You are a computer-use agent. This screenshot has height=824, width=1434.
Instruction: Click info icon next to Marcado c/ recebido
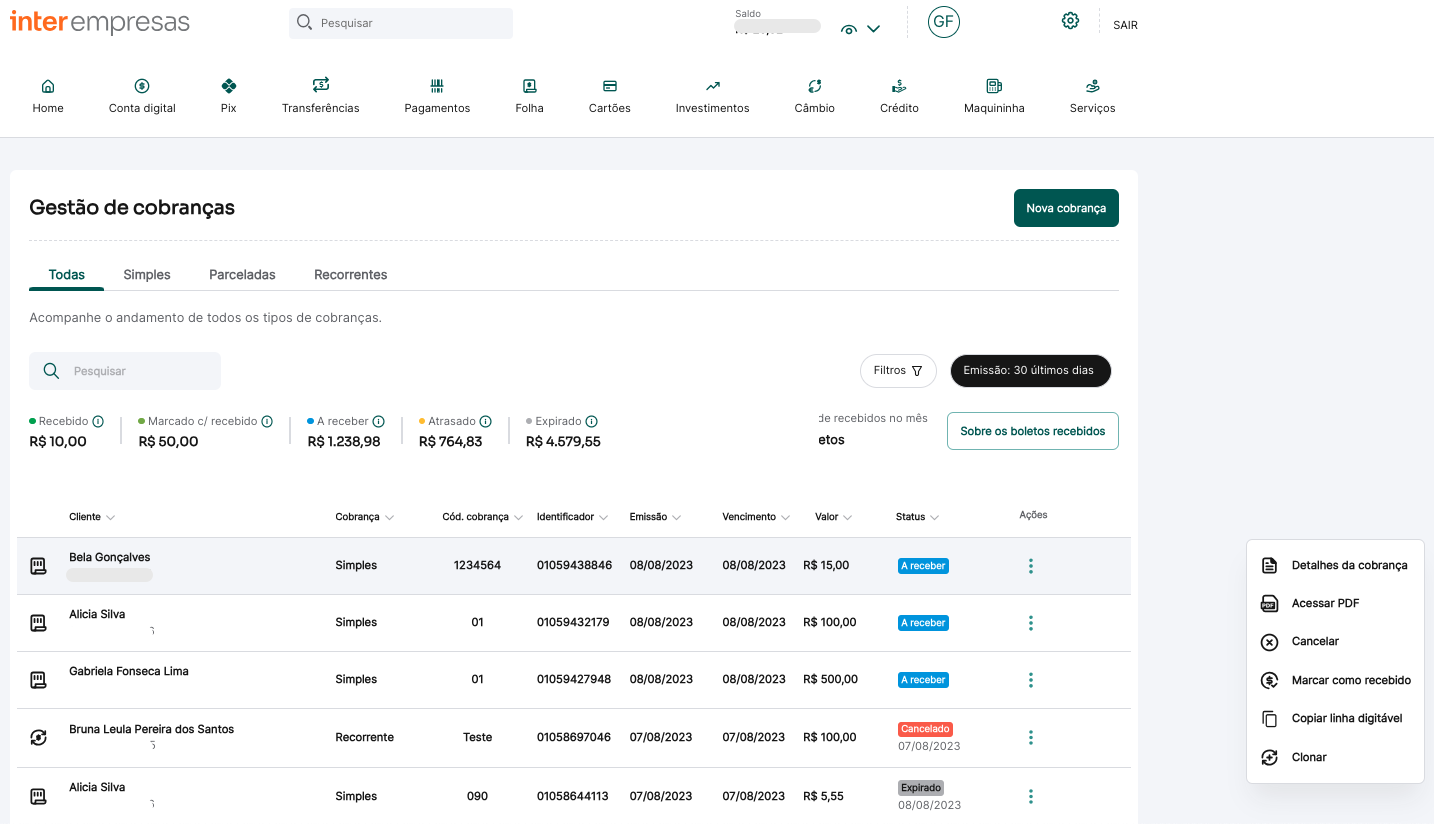click(267, 421)
